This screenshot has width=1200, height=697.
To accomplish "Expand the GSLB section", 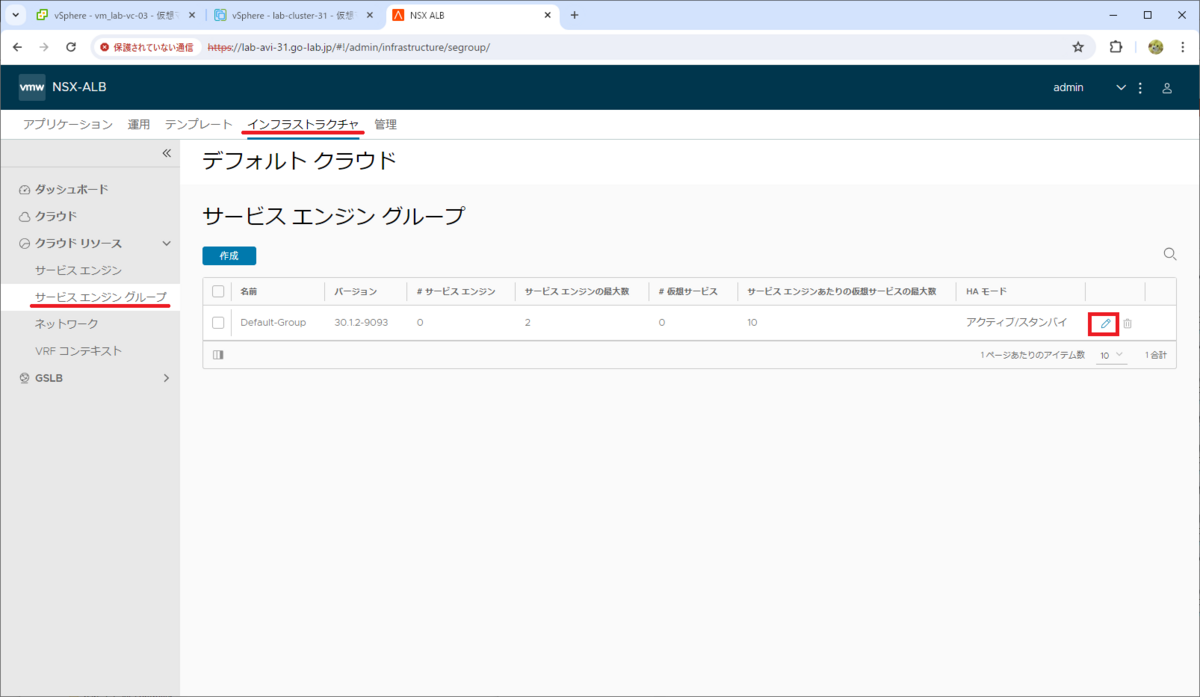I will coord(166,378).
